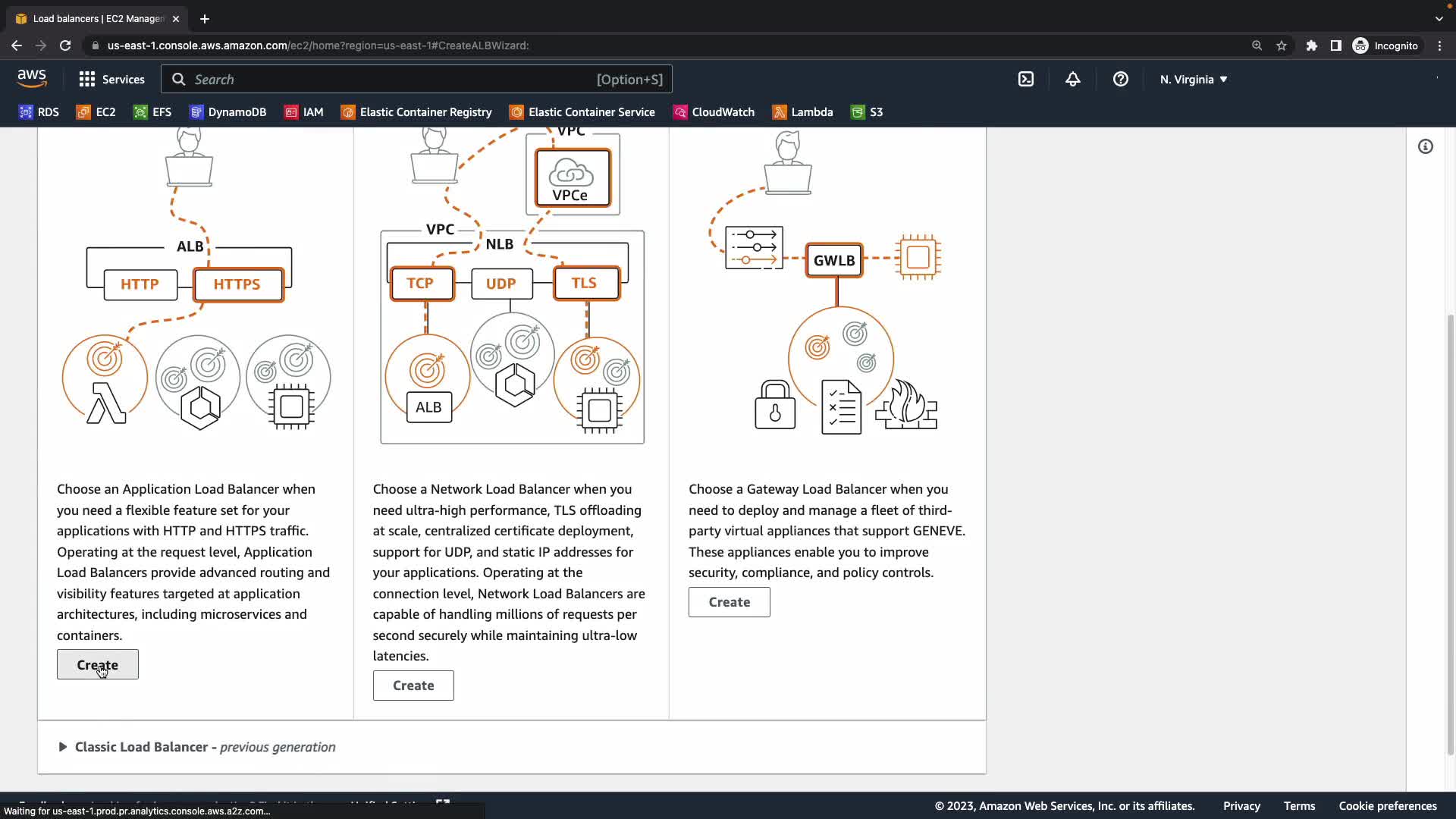Click Create under Gateway Load Balancer
Viewport: 1456px width, 819px height.
pos(729,602)
